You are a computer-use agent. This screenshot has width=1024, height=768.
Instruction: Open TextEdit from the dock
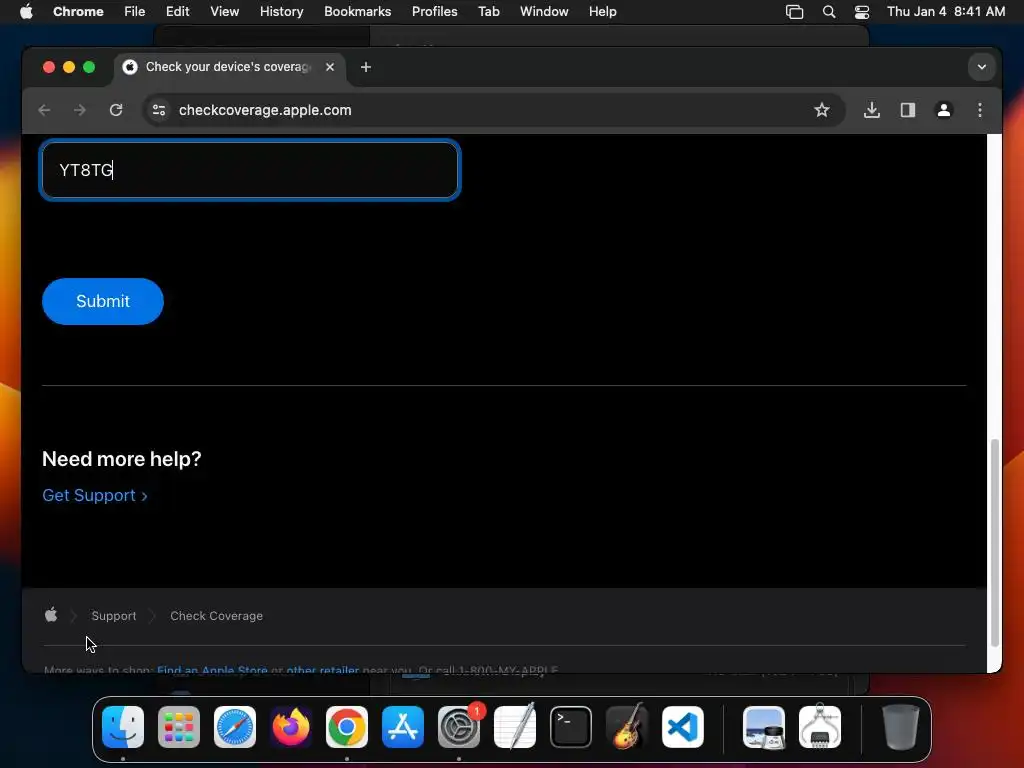[x=515, y=726]
